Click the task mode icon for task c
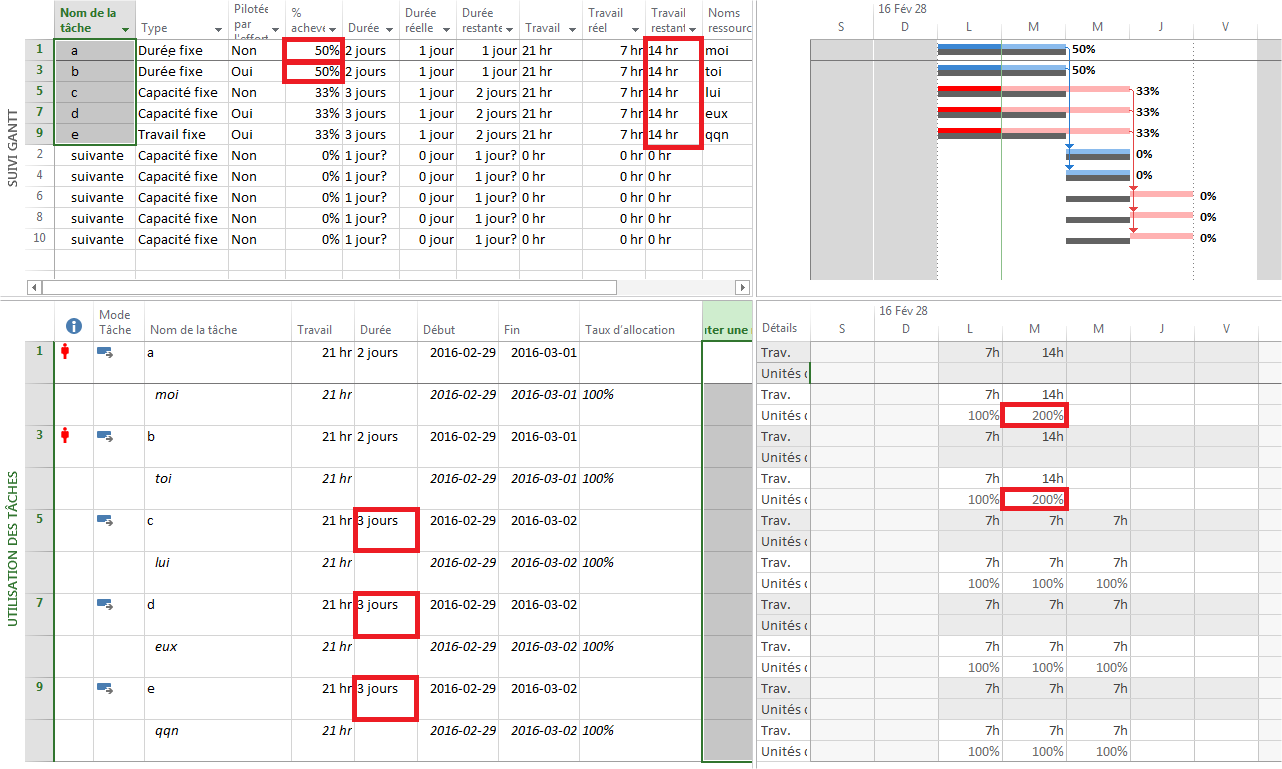 point(105,520)
